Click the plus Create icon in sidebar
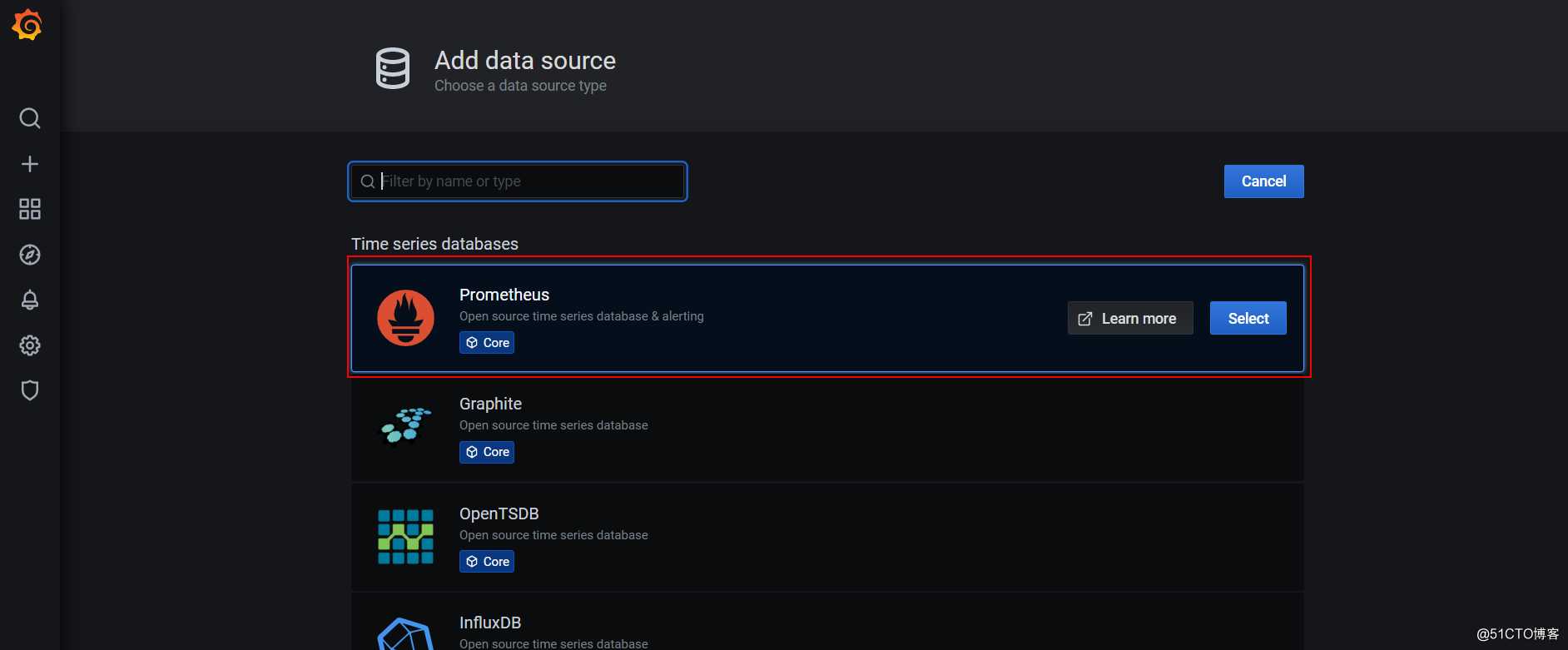 [30, 164]
